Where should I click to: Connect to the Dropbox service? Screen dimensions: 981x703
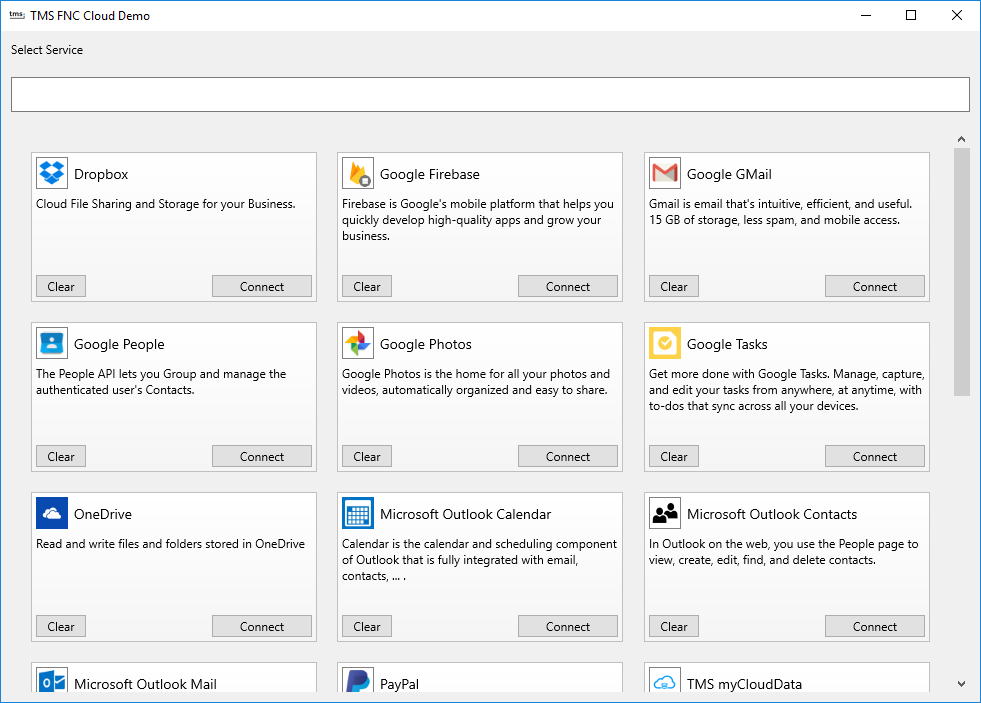click(262, 286)
